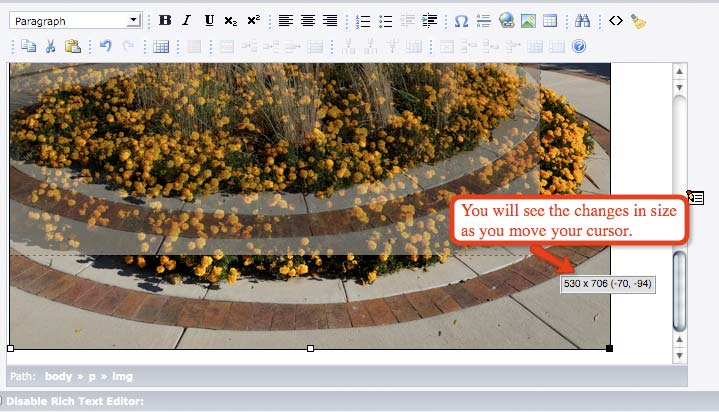719x412 pixels.
Task: Toggle underline formatting
Action: click(209, 20)
